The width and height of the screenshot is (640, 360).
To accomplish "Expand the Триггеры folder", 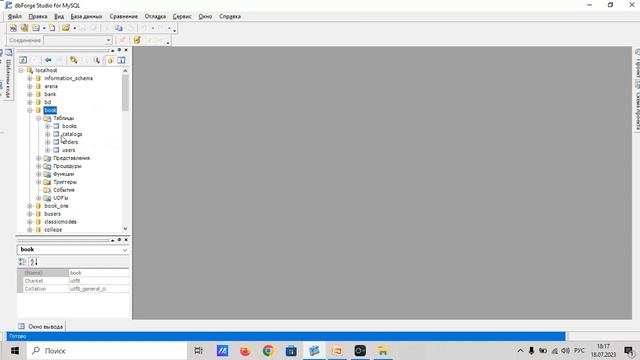I will click(x=39, y=182).
